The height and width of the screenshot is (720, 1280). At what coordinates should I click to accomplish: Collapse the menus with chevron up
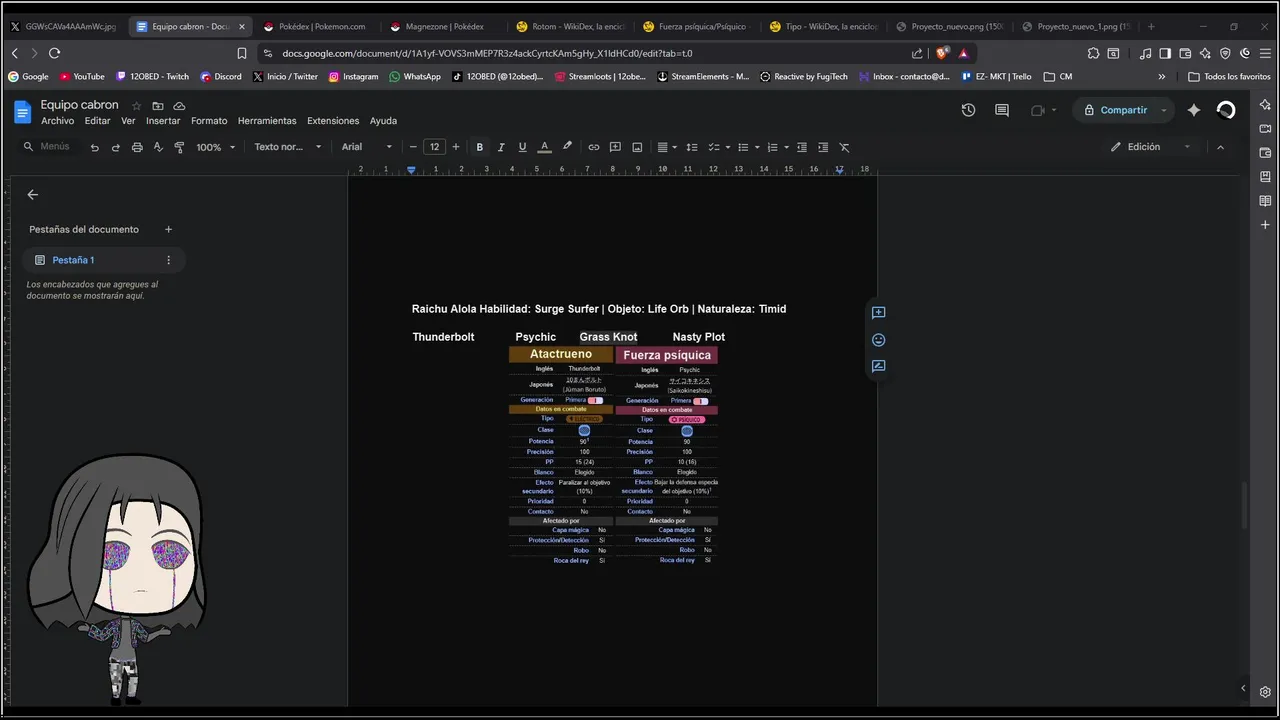tap(1220, 147)
